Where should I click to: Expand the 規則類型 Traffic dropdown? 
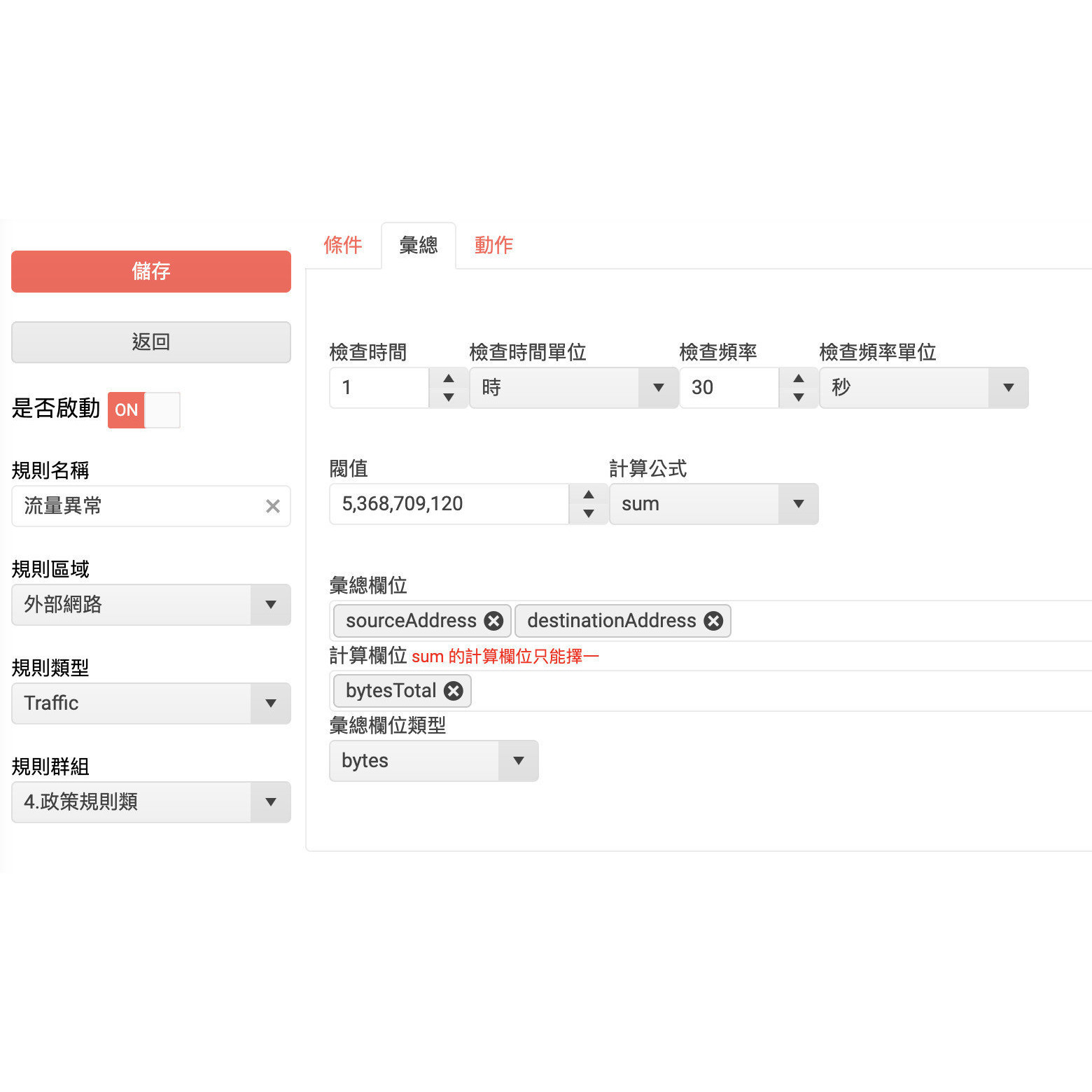(x=271, y=703)
